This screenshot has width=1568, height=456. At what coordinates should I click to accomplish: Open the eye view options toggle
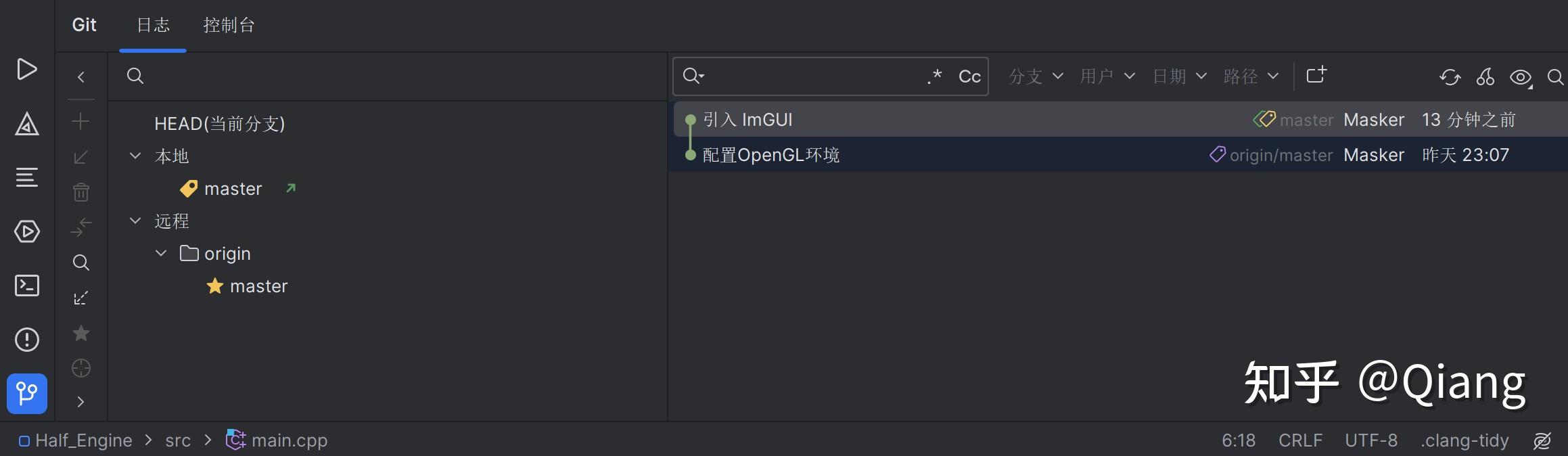click(1520, 77)
